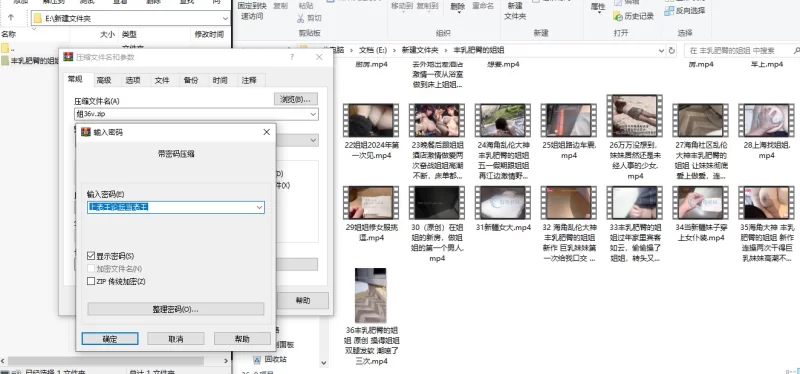Toggle the 显示密码 checkbox

click(91, 256)
